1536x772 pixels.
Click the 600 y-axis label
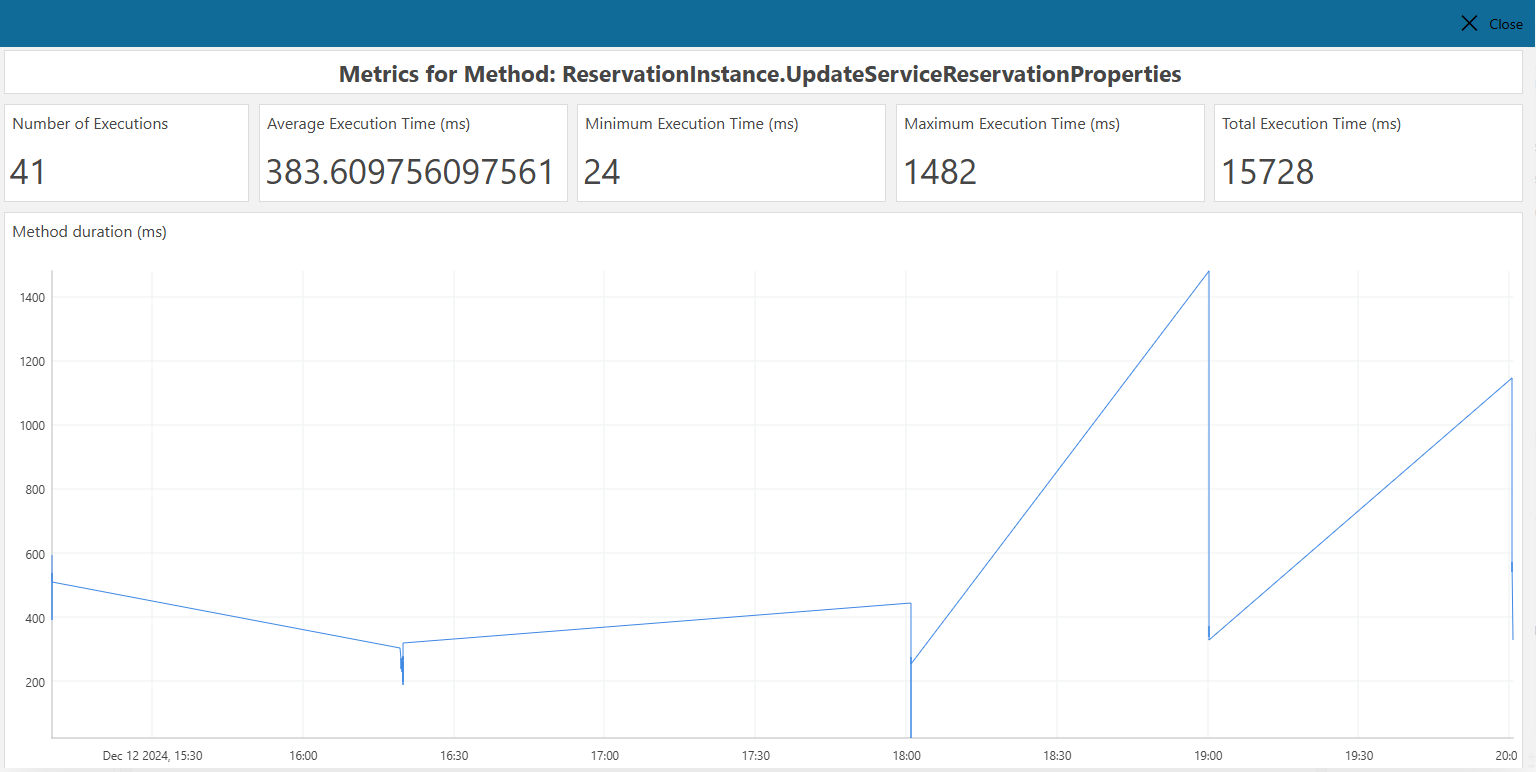[34, 553]
